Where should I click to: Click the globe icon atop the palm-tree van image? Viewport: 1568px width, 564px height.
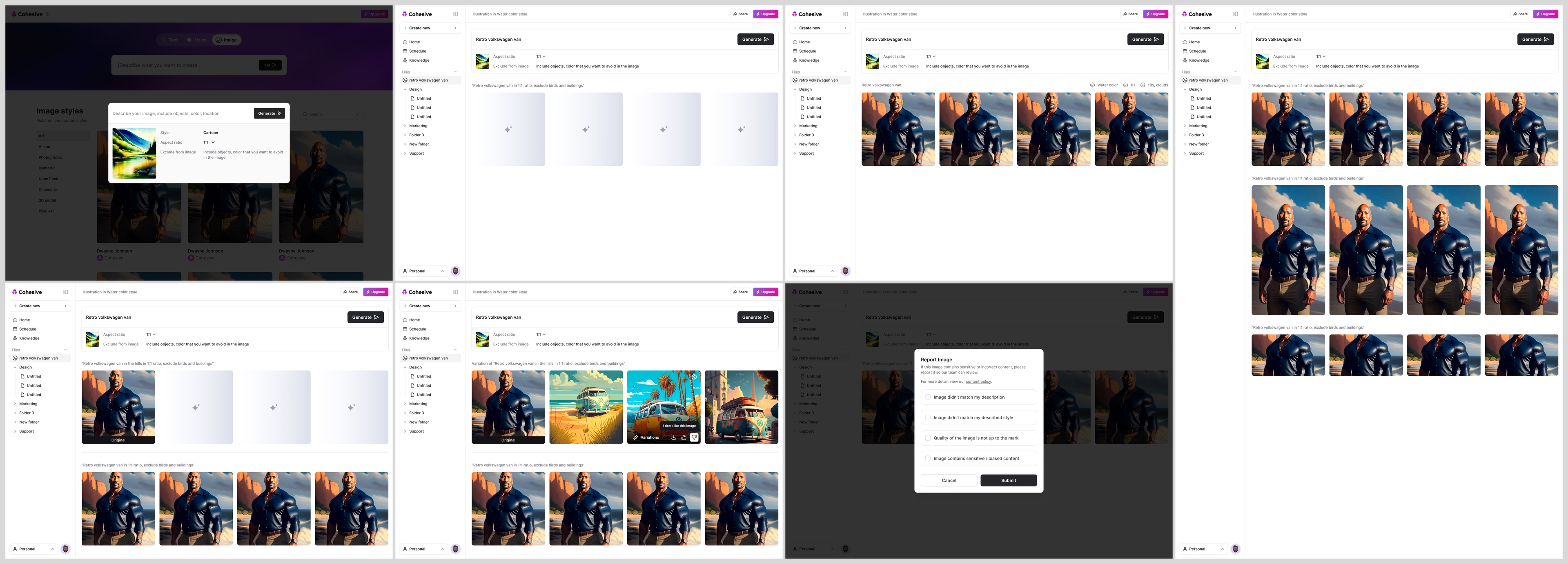694,377
